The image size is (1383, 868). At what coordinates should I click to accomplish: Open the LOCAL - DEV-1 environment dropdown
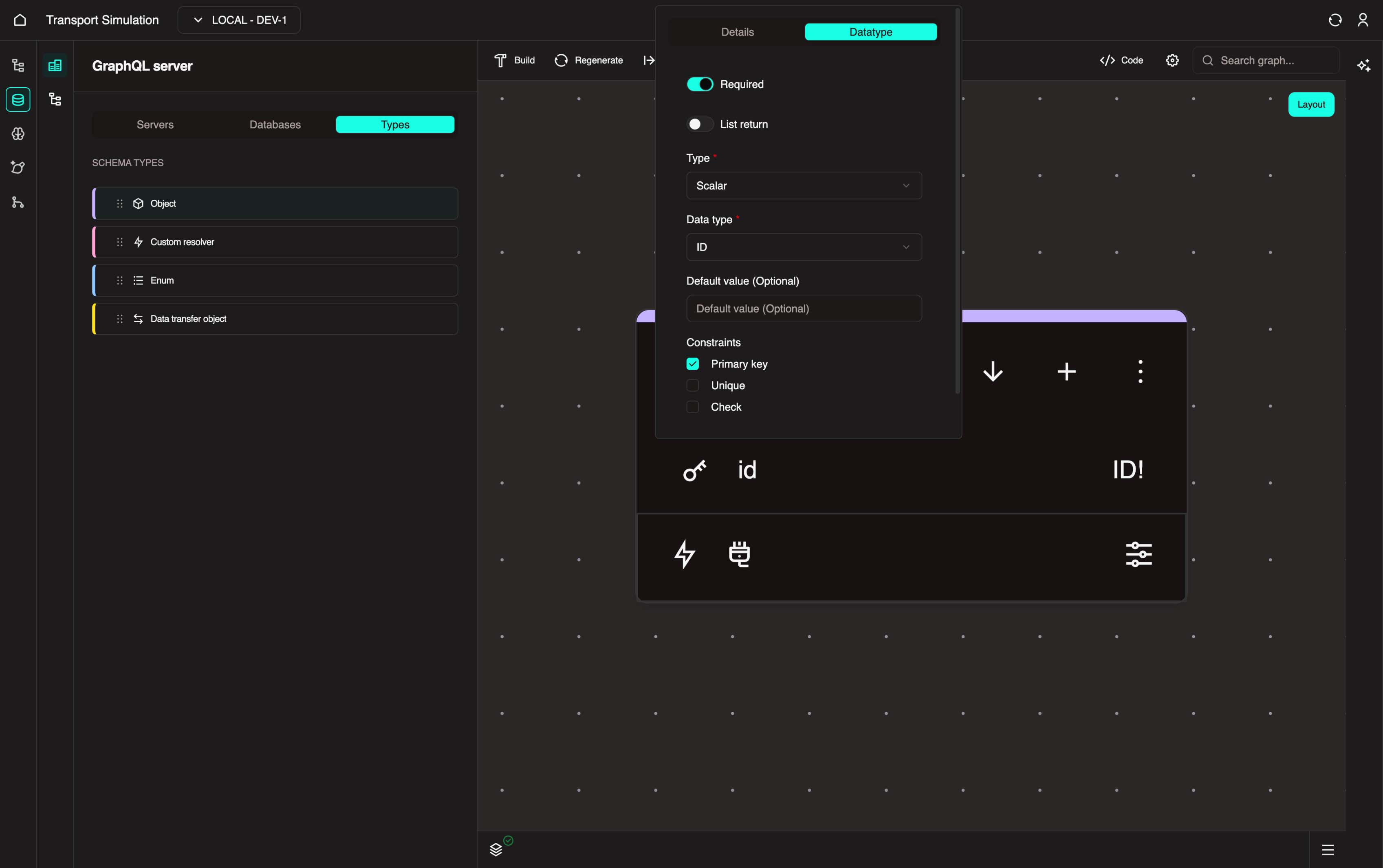pos(239,20)
